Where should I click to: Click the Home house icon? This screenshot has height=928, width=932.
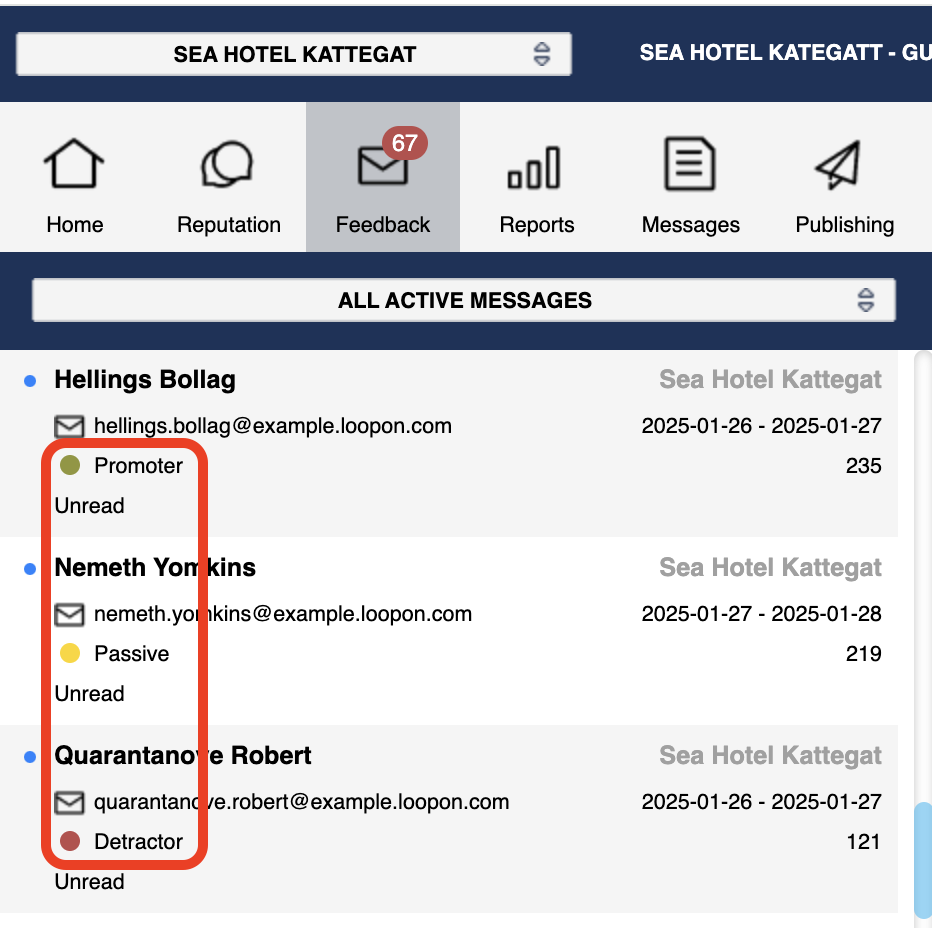tap(75, 165)
